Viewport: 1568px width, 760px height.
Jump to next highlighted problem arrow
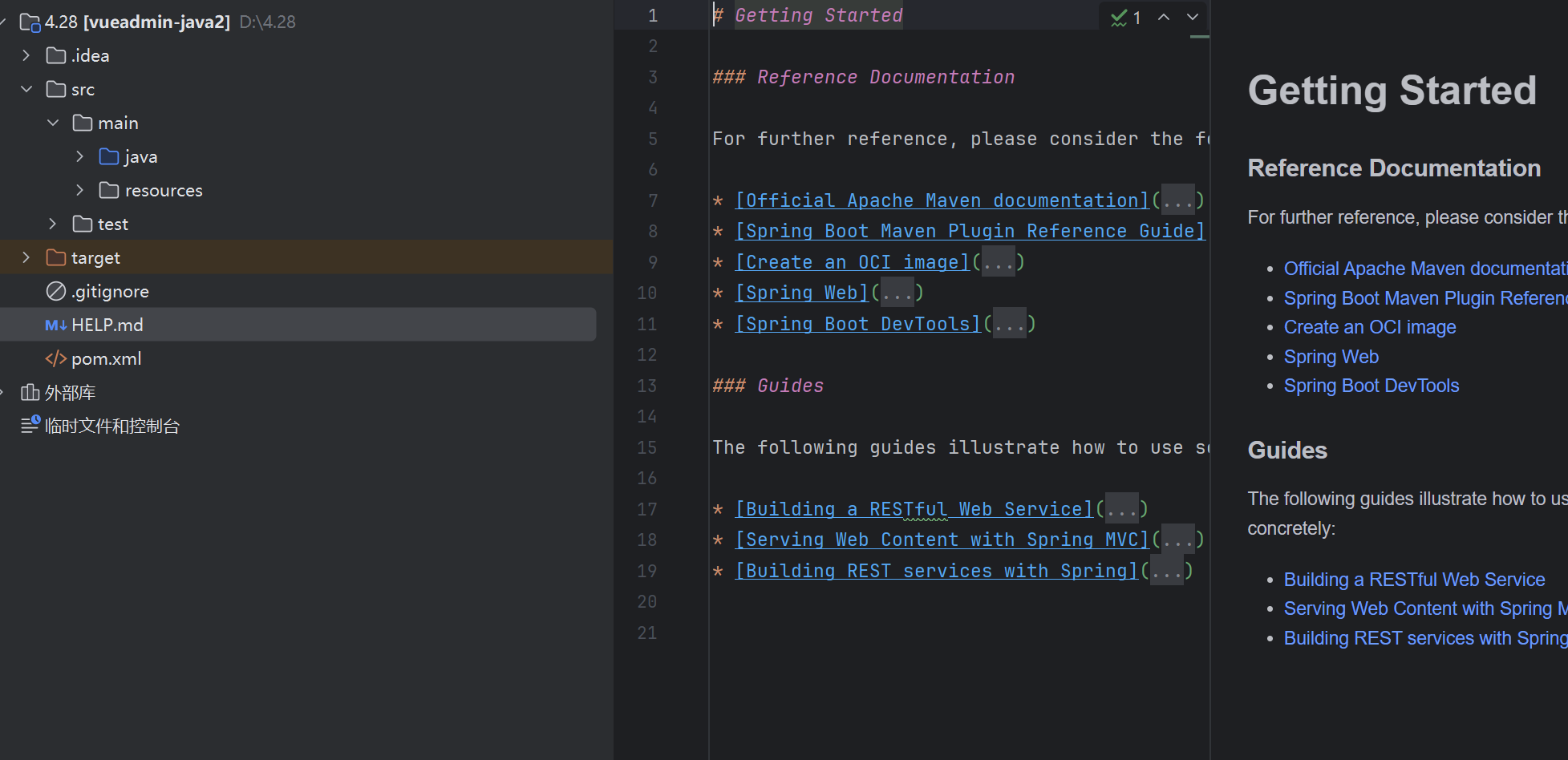(x=1193, y=18)
